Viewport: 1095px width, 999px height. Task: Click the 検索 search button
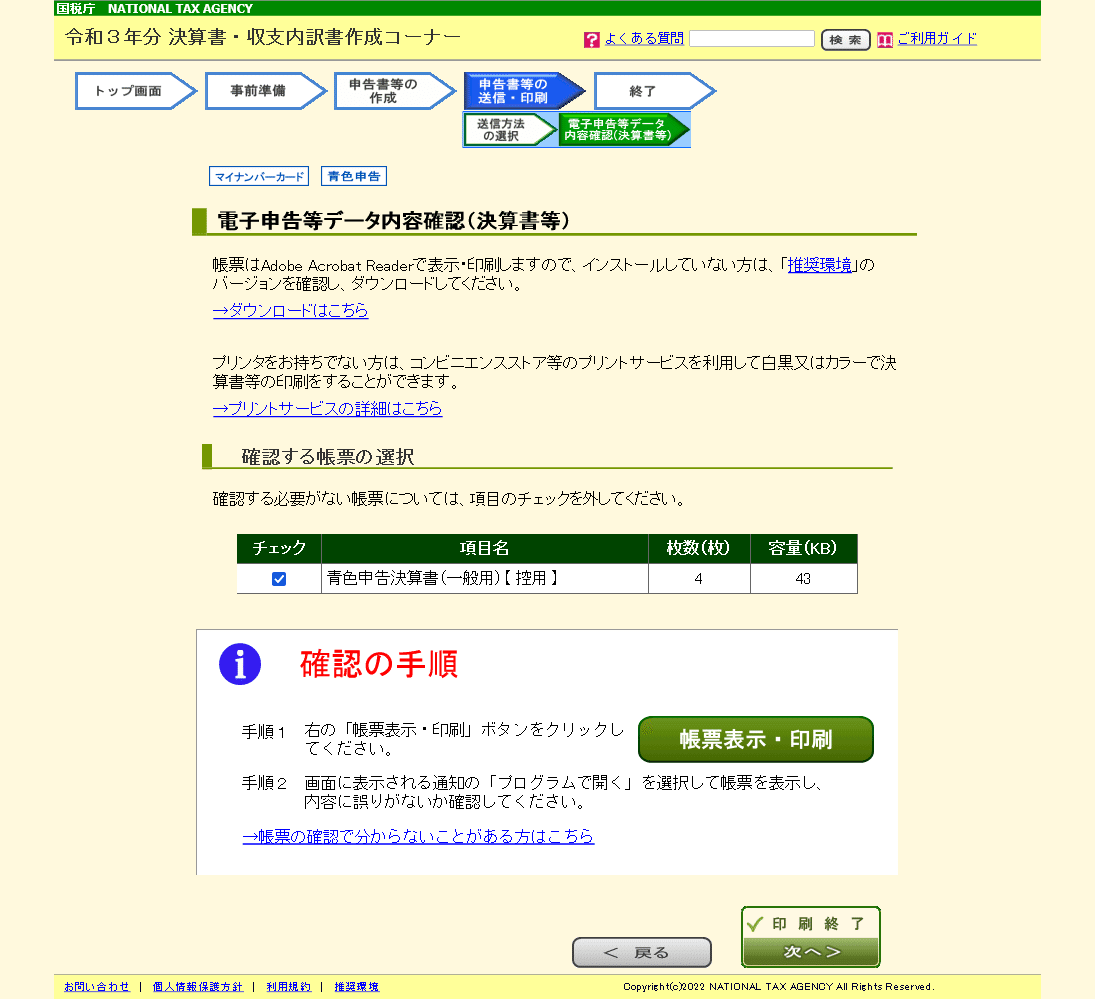point(845,38)
